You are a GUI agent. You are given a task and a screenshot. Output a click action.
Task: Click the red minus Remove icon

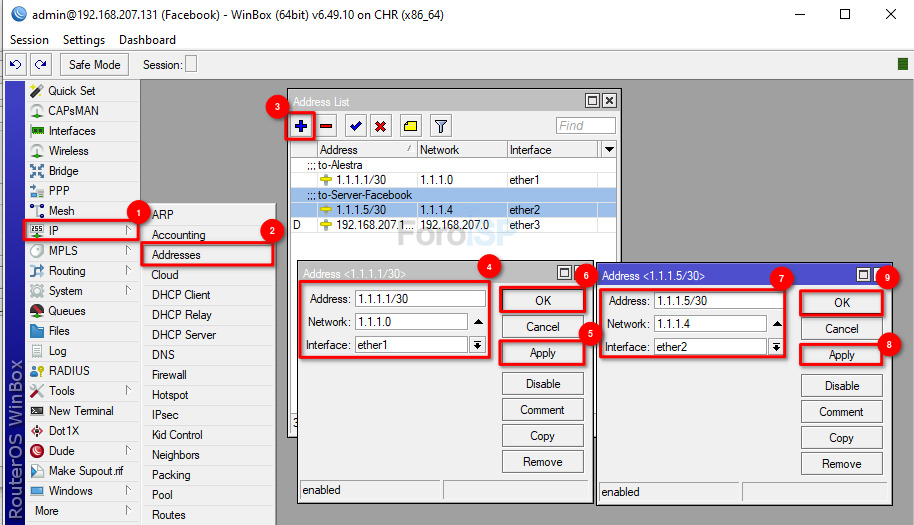click(326, 126)
